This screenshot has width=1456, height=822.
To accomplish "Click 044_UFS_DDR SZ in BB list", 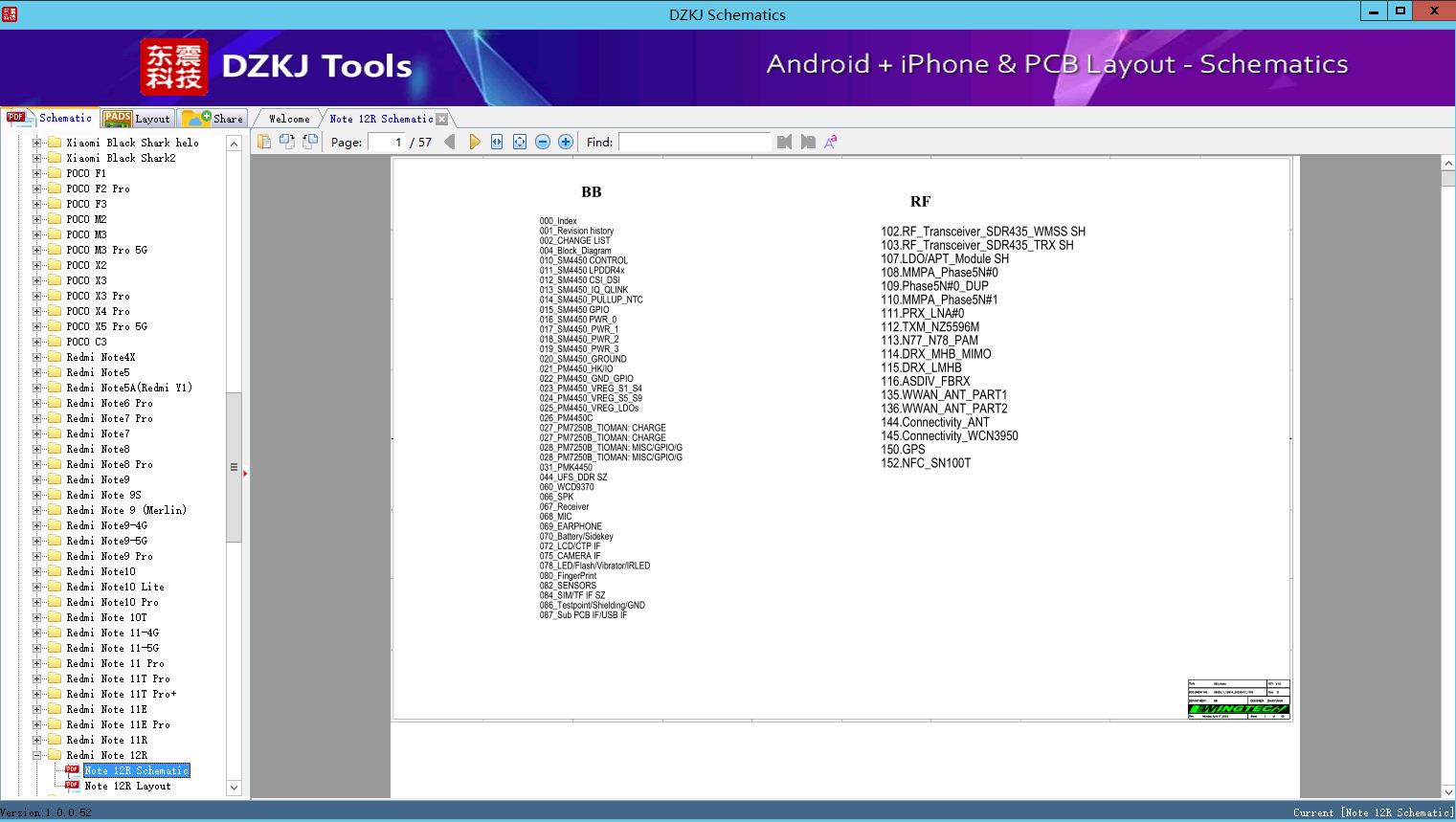I will [x=573, y=478].
